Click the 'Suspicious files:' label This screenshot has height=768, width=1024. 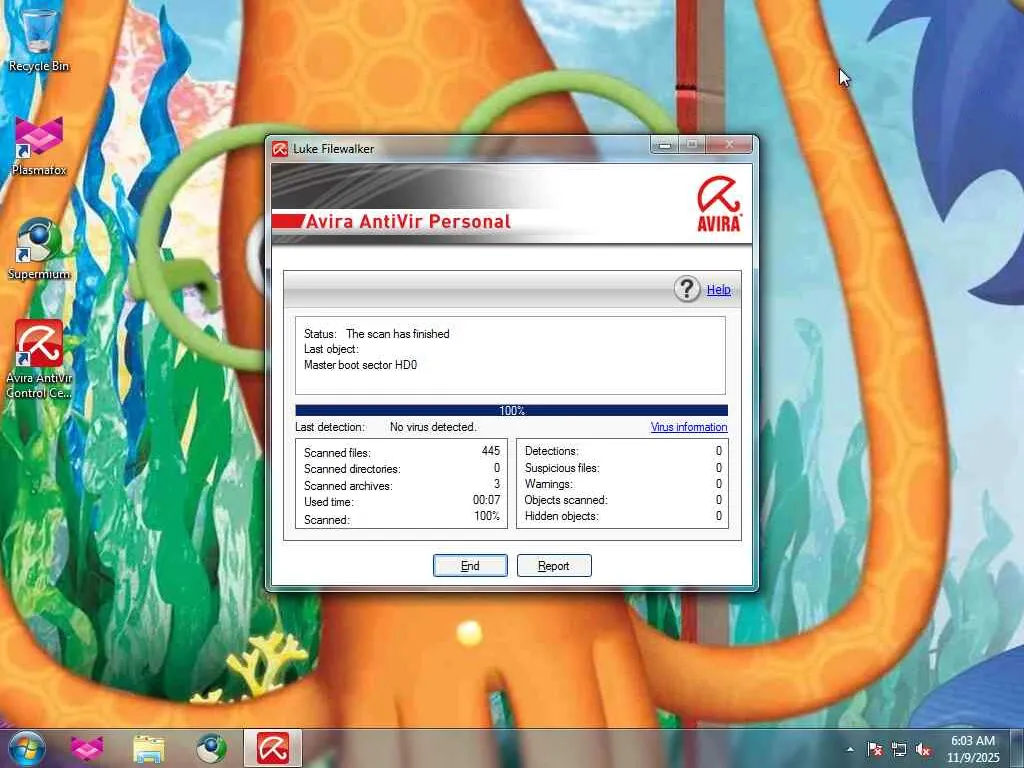(x=562, y=468)
